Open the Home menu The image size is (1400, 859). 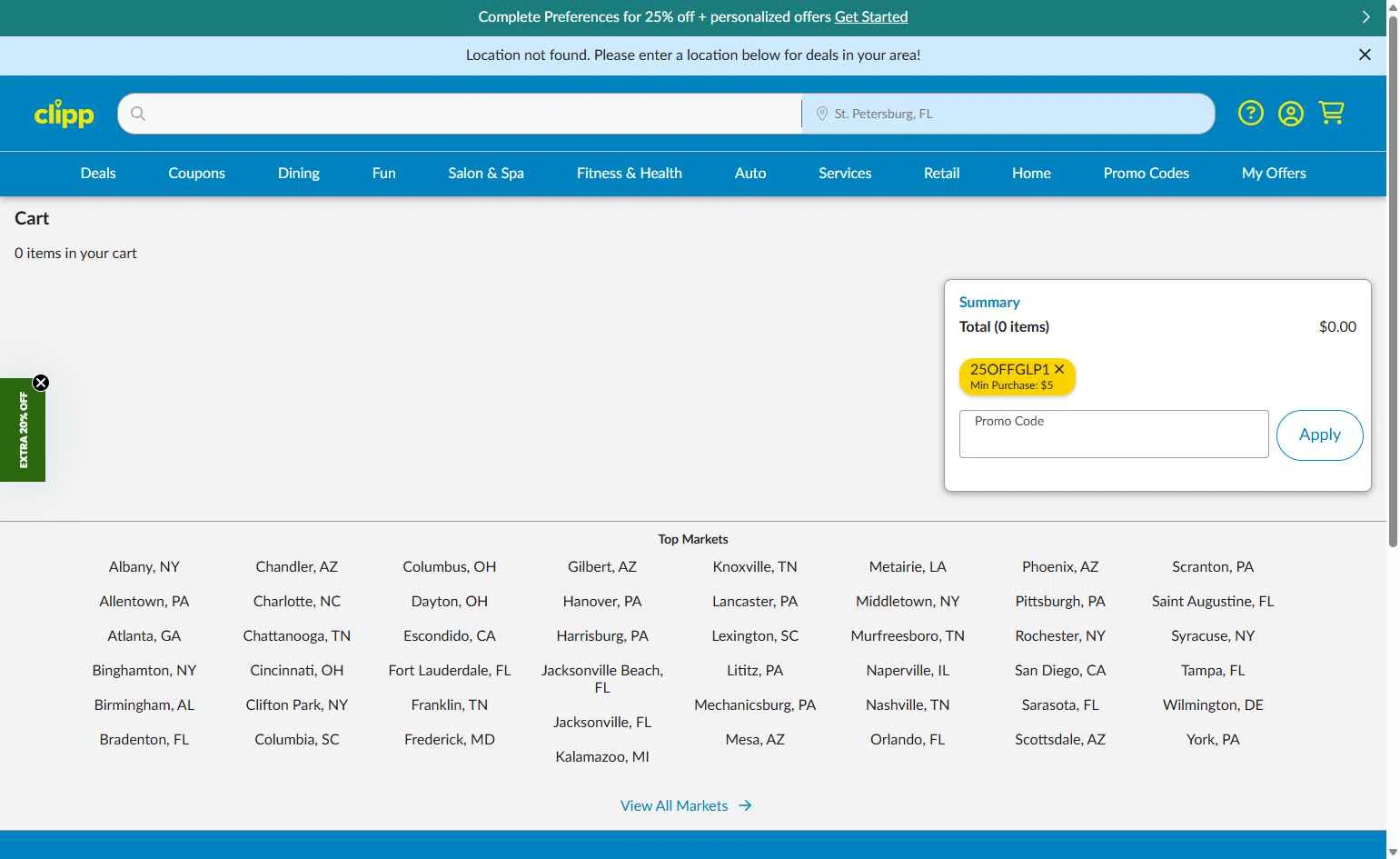1032,173
